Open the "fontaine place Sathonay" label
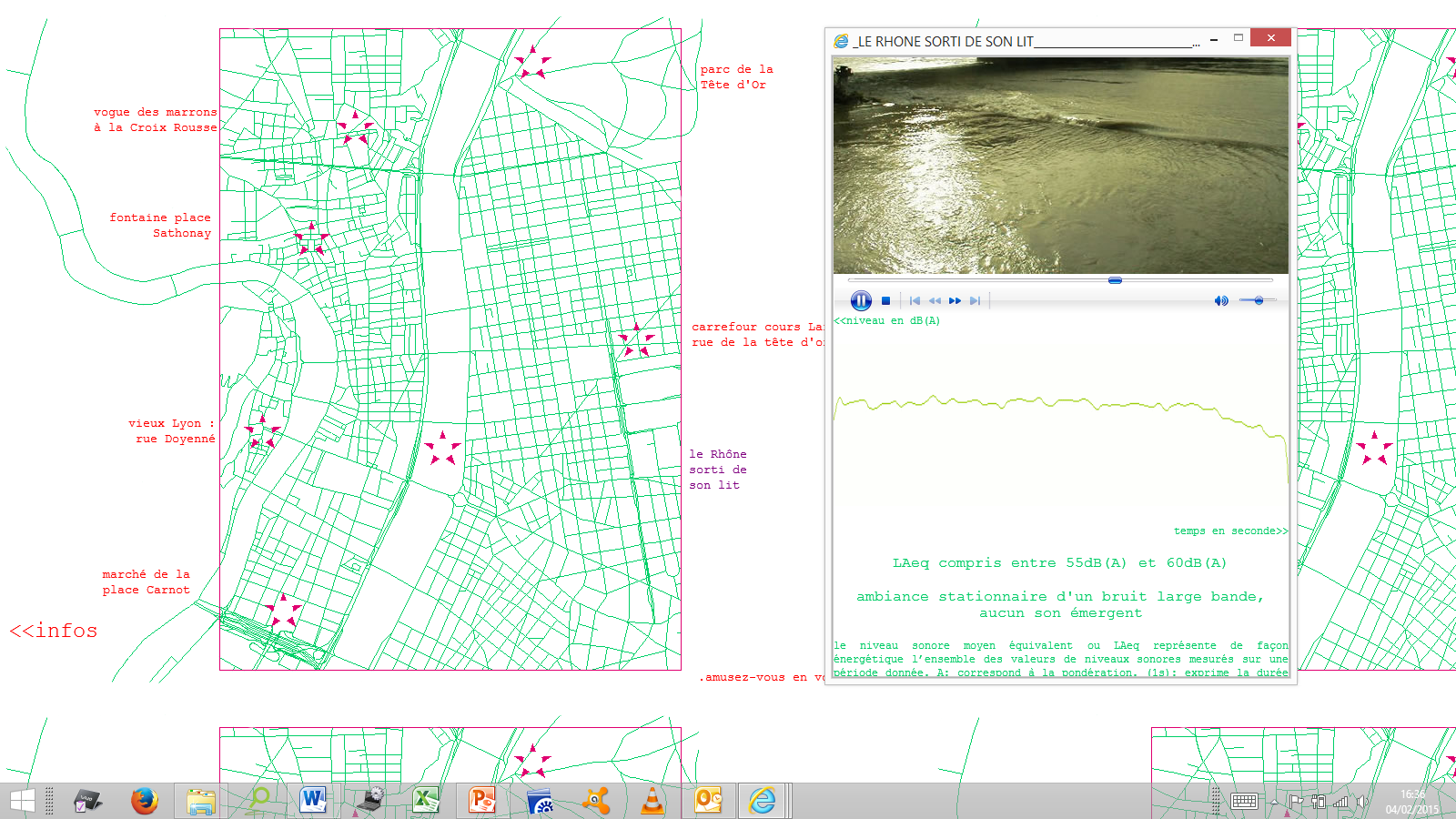1456x819 pixels. pyautogui.click(x=160, y=225)
